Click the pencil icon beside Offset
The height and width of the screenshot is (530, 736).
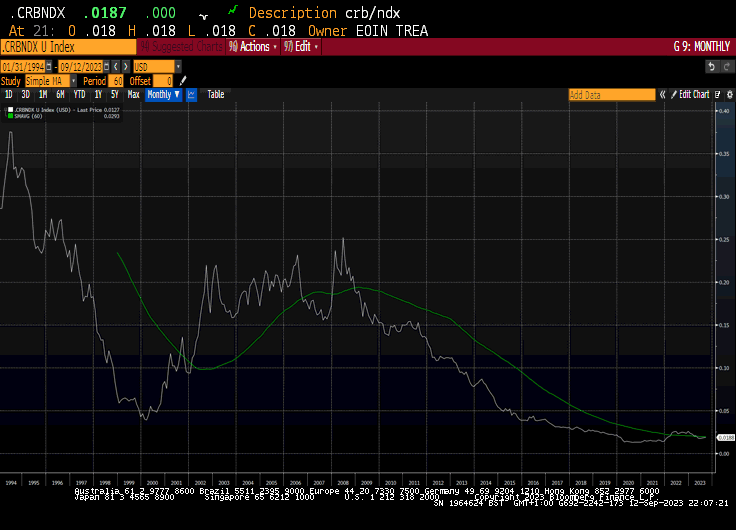pyautogui.click(x=183, y=80)
